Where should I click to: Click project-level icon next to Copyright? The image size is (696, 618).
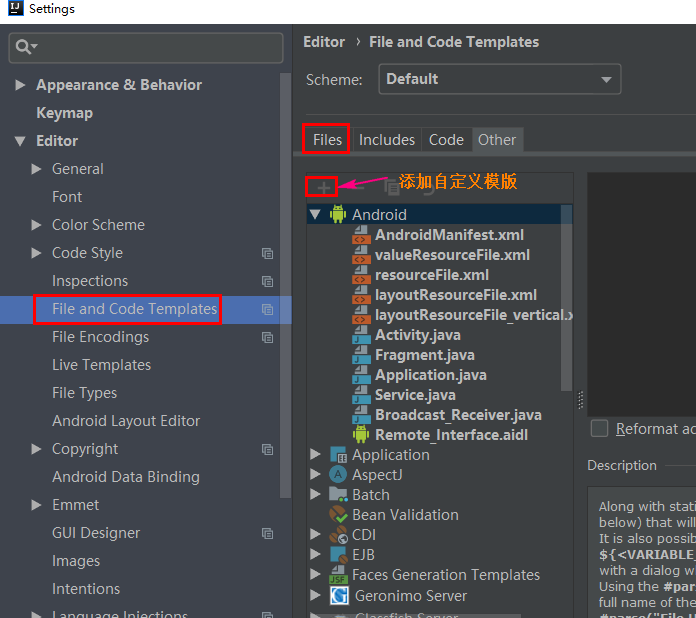click(267, 449)
